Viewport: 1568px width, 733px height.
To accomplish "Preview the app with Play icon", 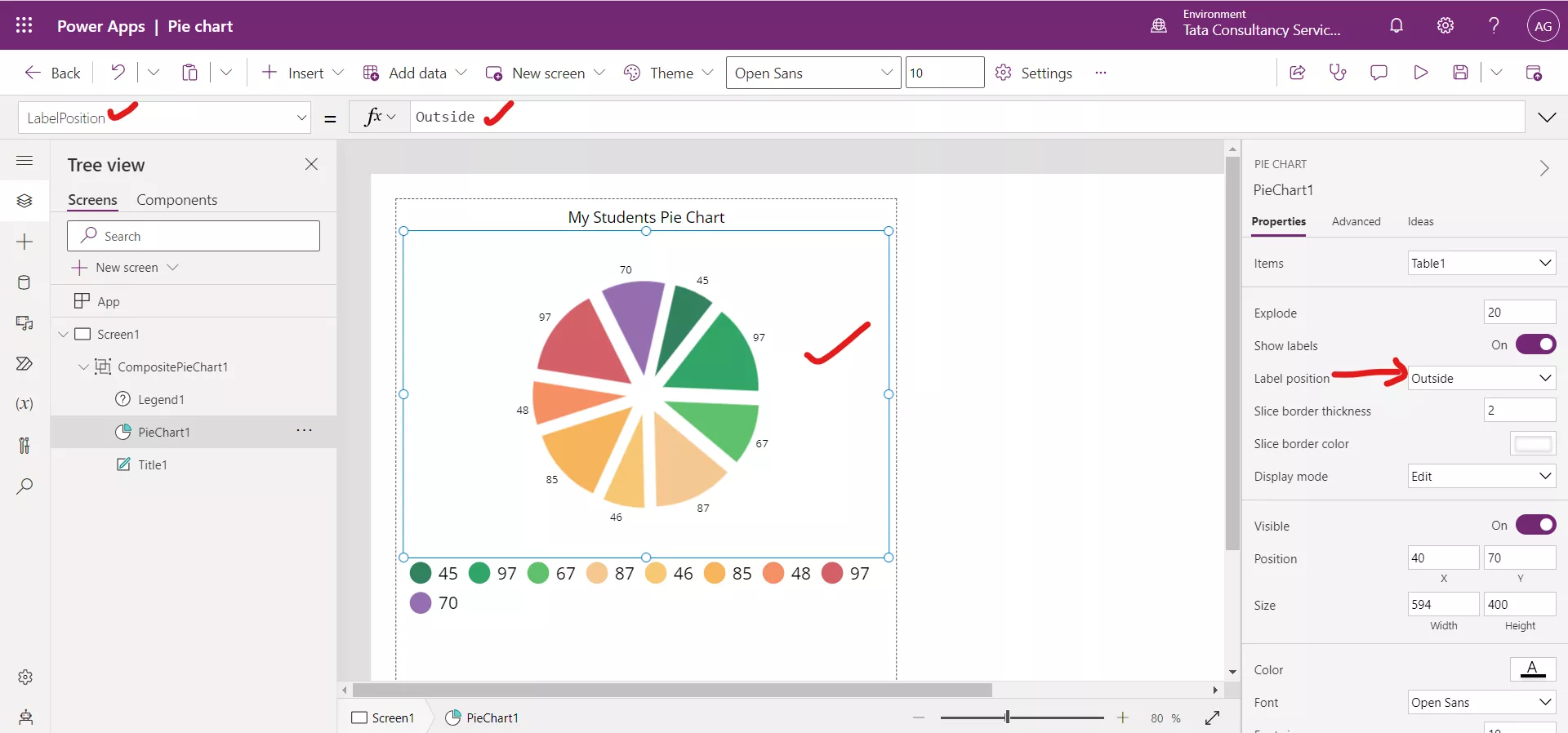I will tap(1420, 73).
